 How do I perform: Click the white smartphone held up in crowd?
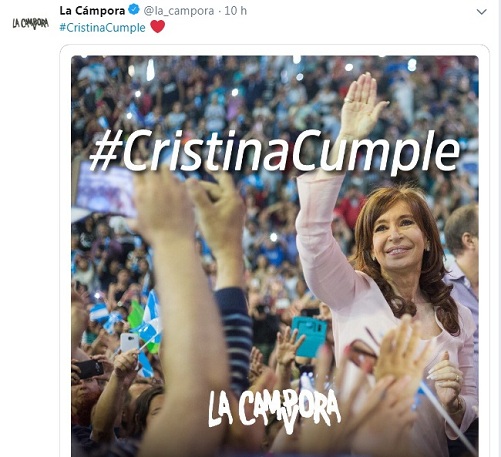(x=129, y=342)
